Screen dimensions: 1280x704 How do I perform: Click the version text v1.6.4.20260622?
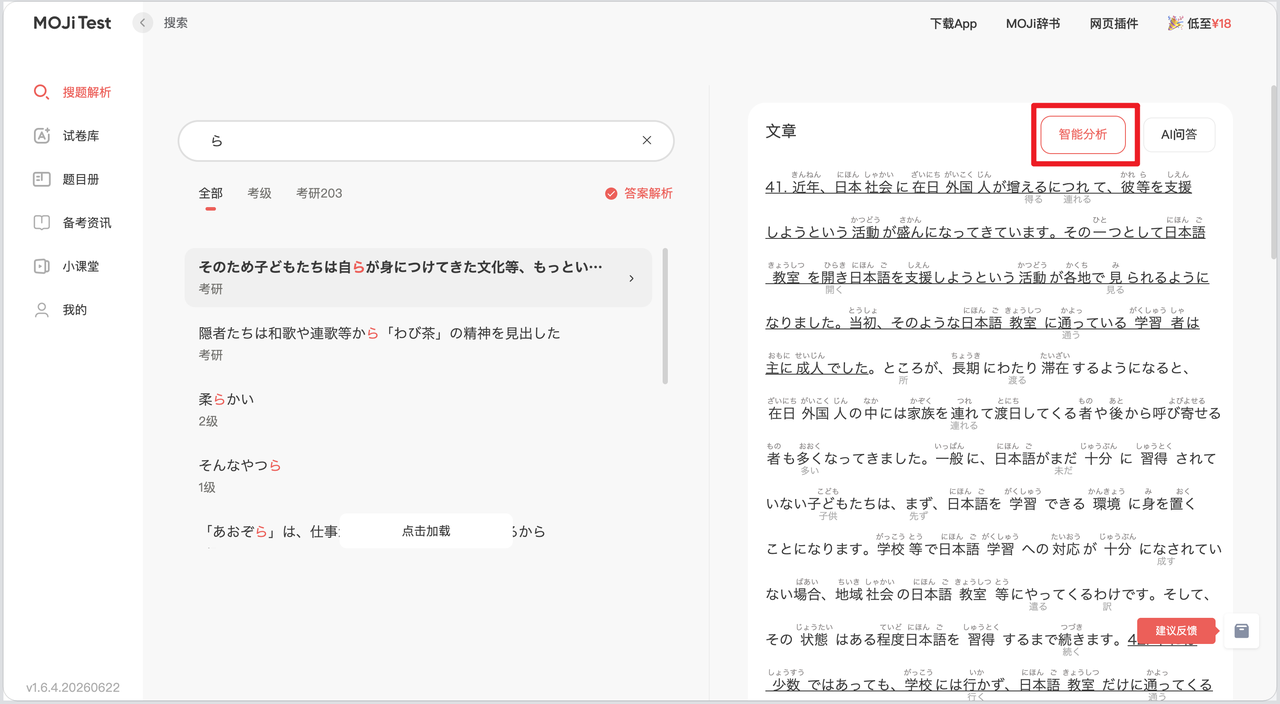tap(73, 688)
